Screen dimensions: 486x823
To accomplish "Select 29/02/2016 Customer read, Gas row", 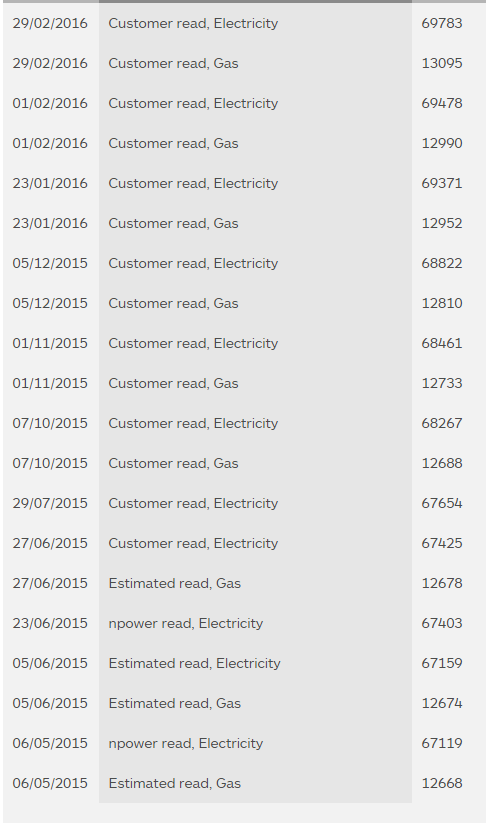I will pos(243,64).
